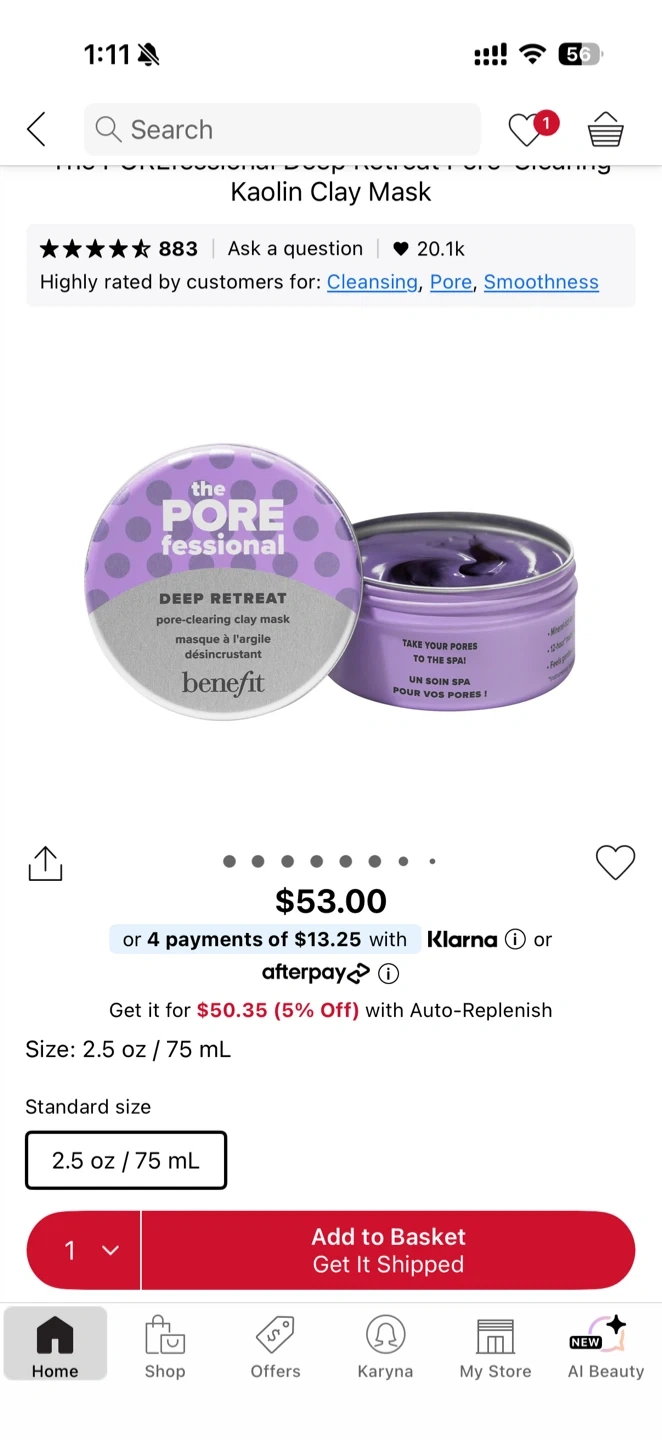Tap the share icon below product image

point(45,863)
